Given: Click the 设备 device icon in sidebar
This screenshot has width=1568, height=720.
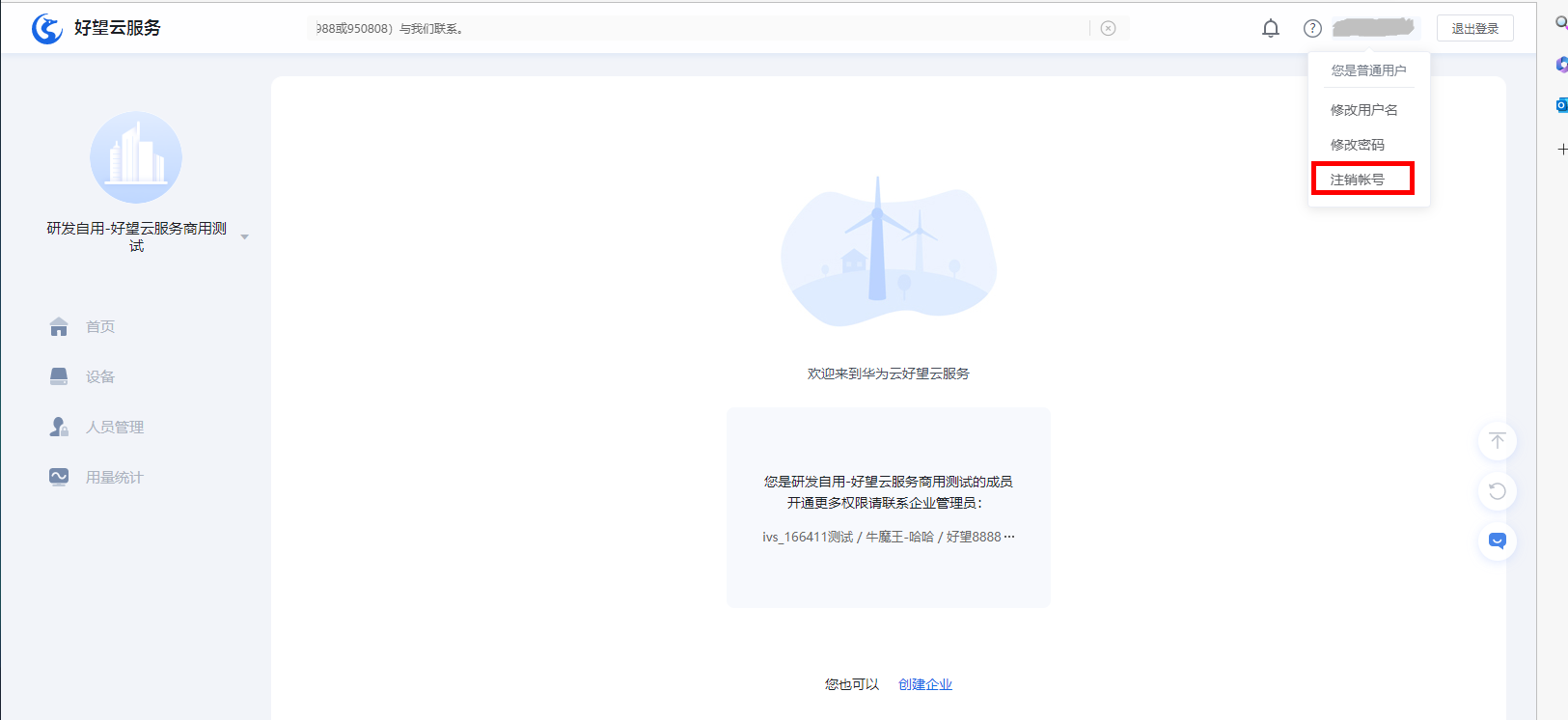Looking at the screenshot, I should pos(59,376).
